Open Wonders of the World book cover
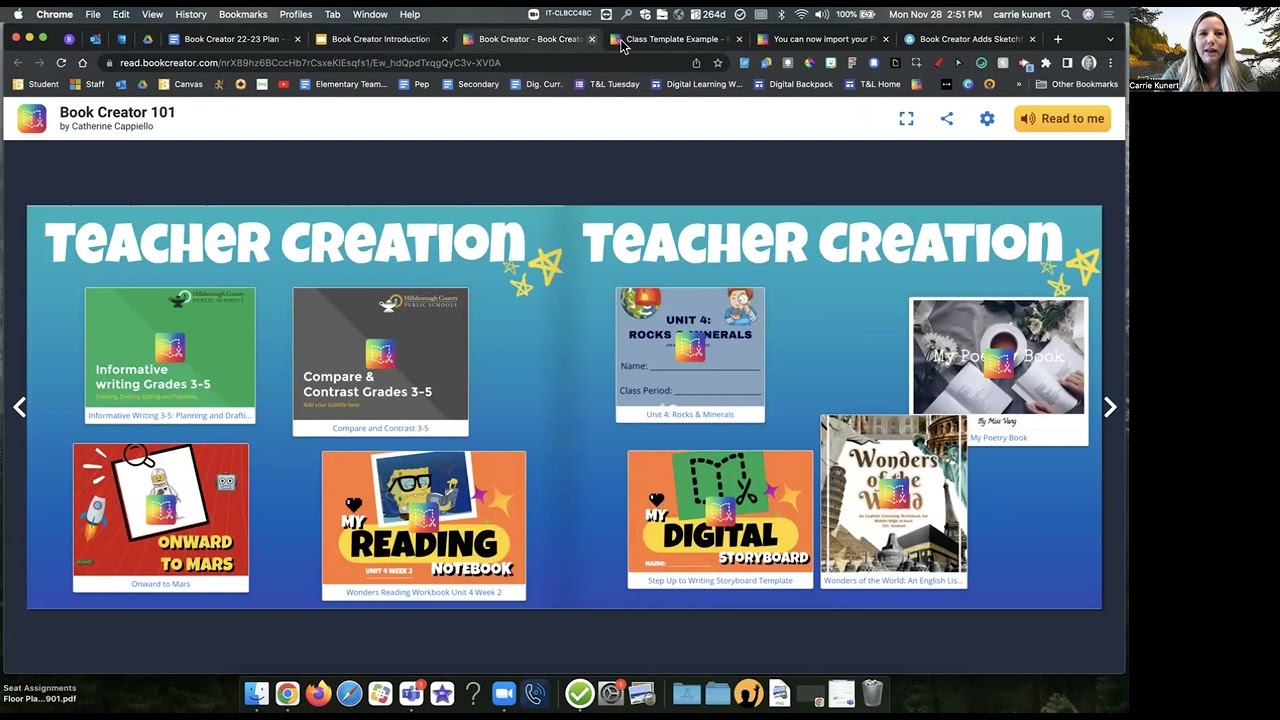 pyautogui.click(x=894, y=494)
